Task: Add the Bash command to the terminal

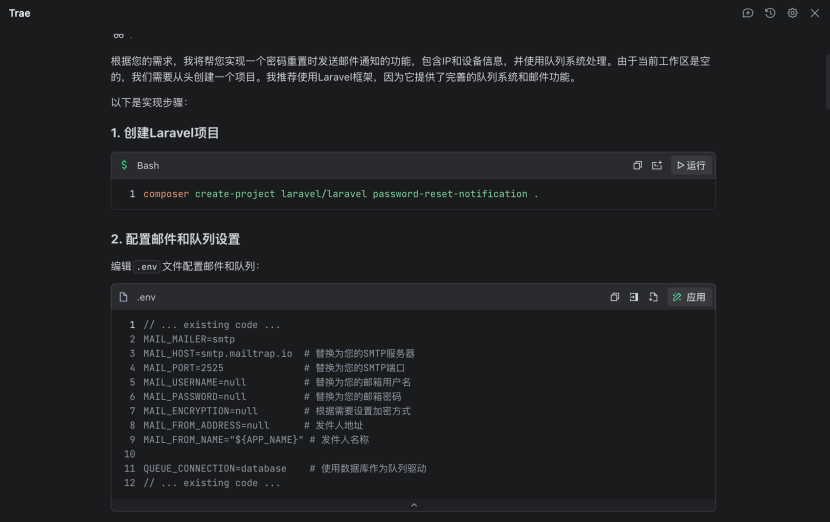Action: click(x=657, y=165)
